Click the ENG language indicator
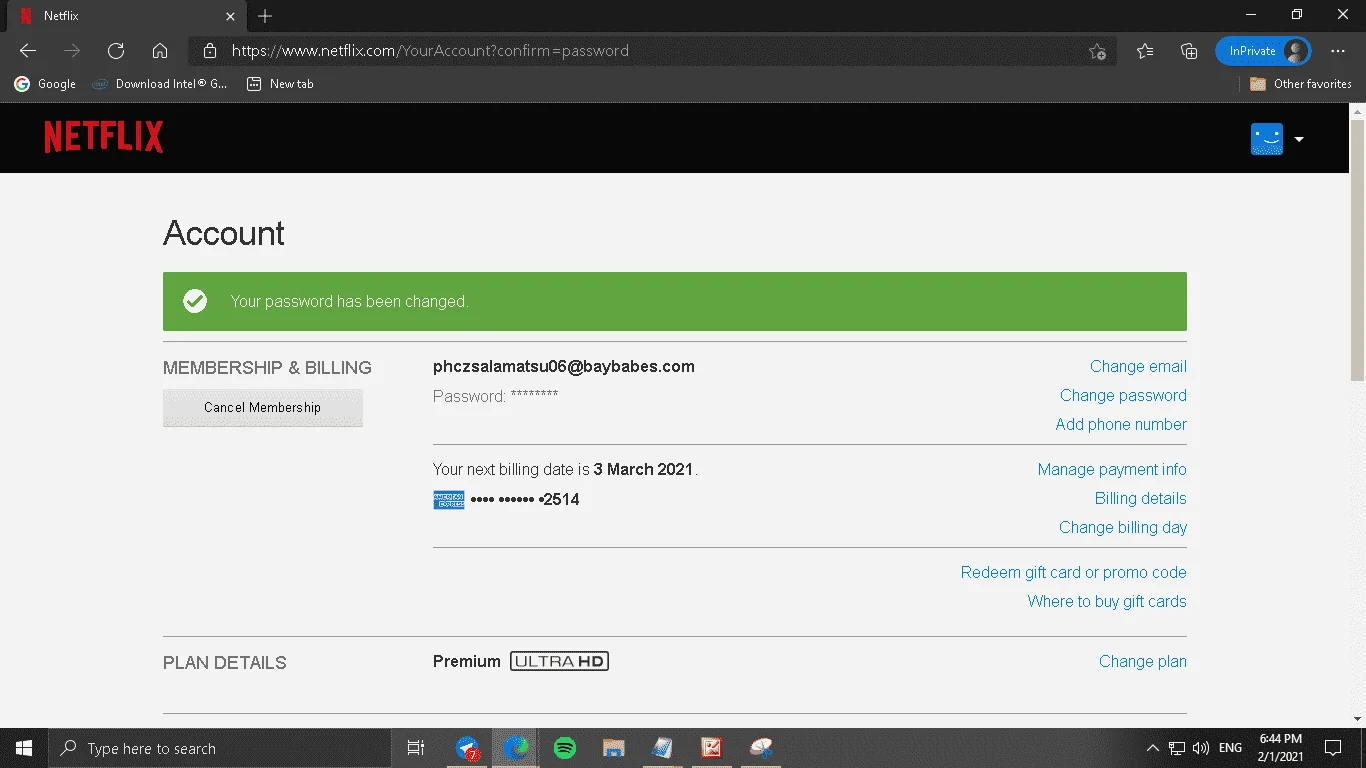This screenshot has height=768, width=1366. 1231,748
